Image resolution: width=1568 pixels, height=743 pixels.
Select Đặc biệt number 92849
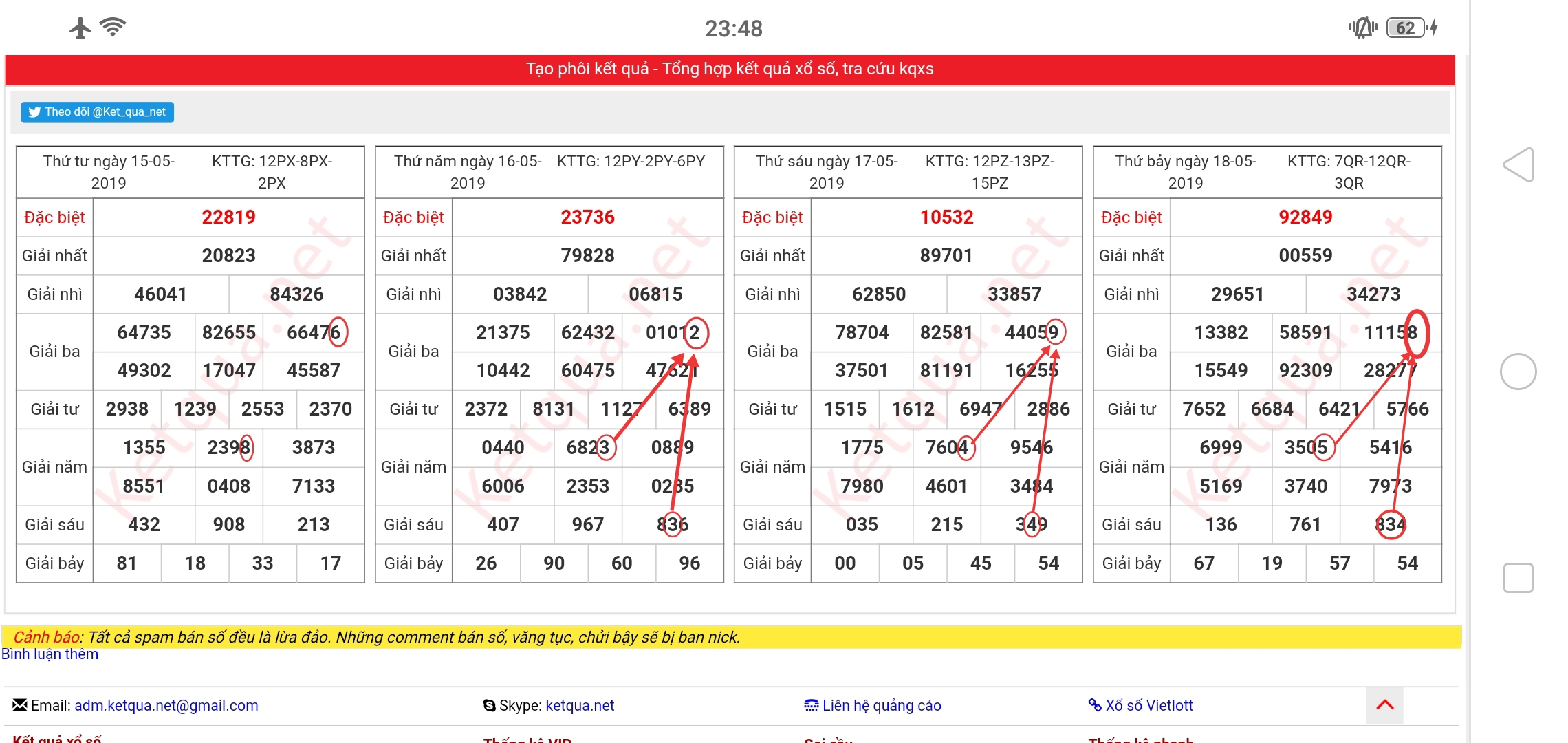click(1305, 217)
